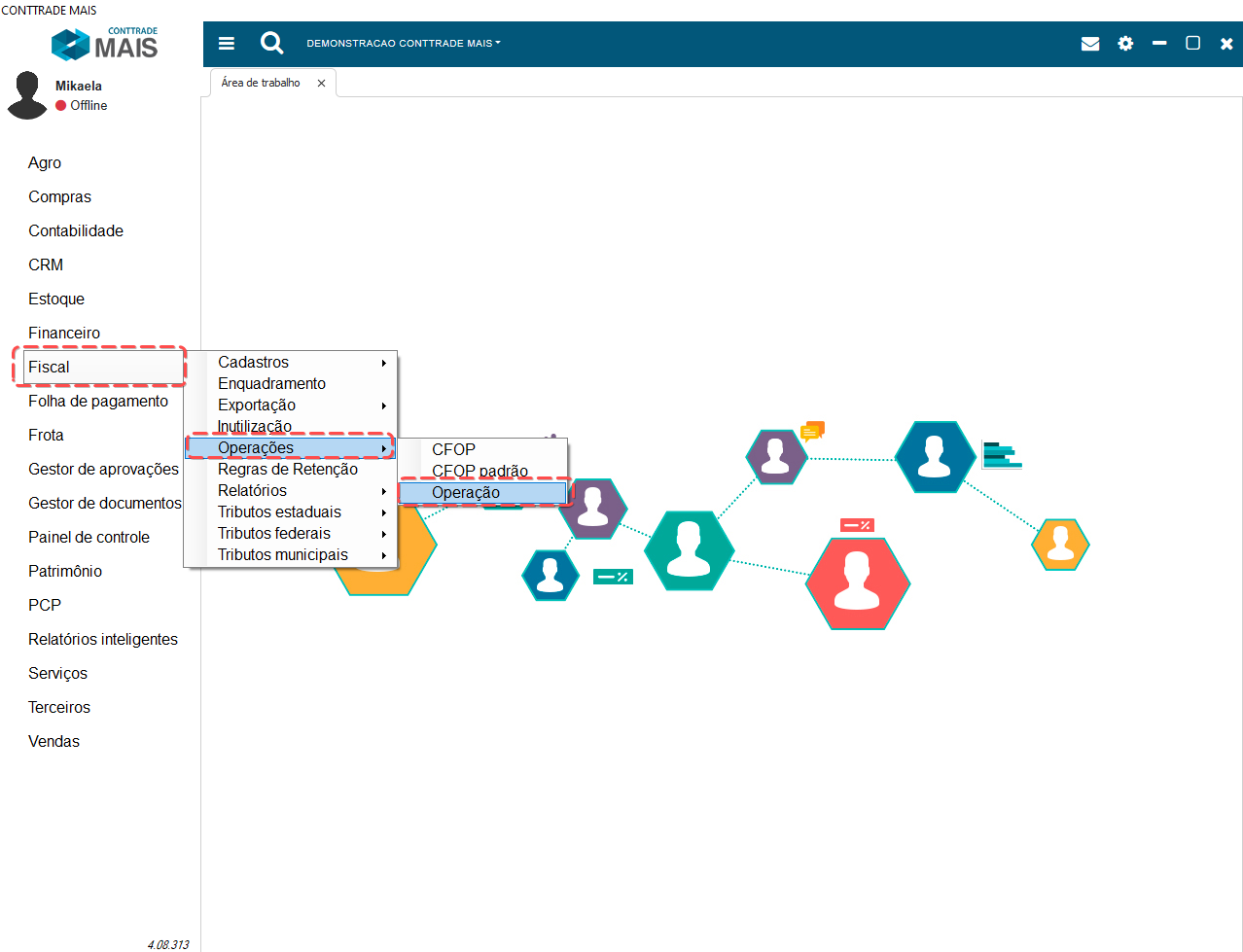Select Operação in the submenu

pyautogui.click(x=467, y=493)
